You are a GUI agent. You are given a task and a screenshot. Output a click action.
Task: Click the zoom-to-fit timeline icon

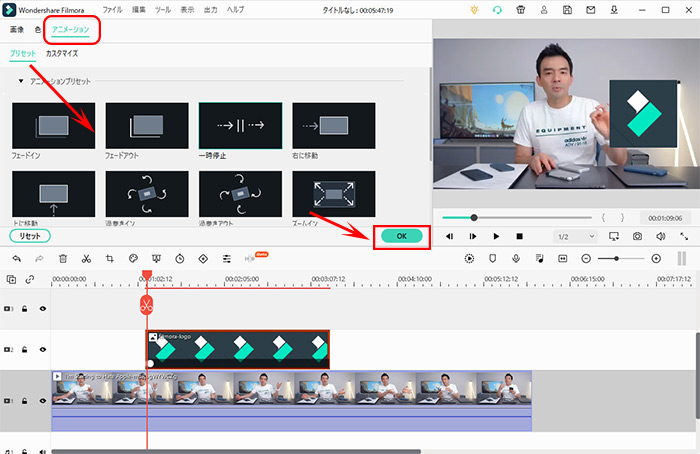pos(562,258)
